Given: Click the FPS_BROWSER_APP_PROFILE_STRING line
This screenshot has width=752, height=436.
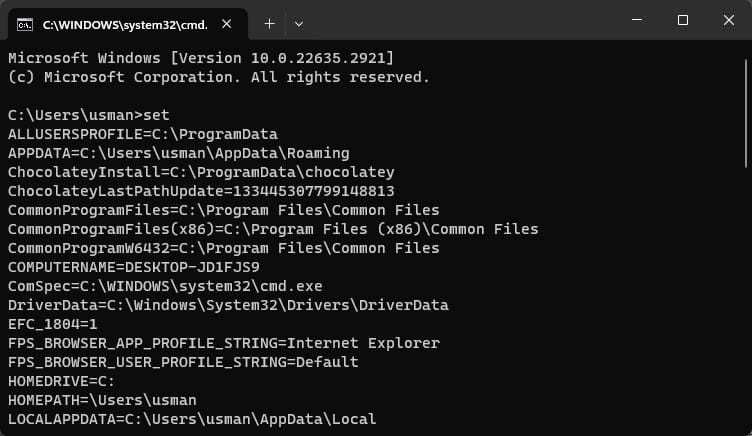Looking at the screenshot, I should coord(223,343).
